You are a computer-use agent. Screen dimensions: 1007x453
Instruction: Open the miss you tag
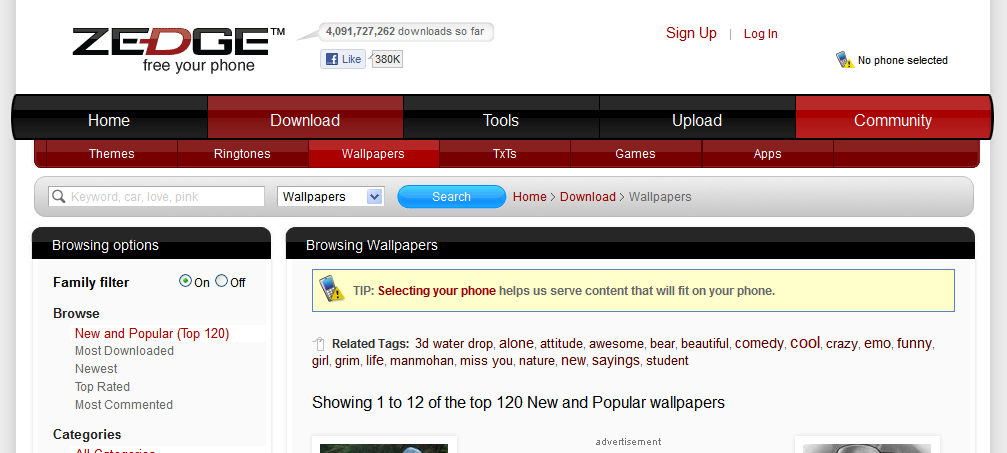click(x=486, y=360)
